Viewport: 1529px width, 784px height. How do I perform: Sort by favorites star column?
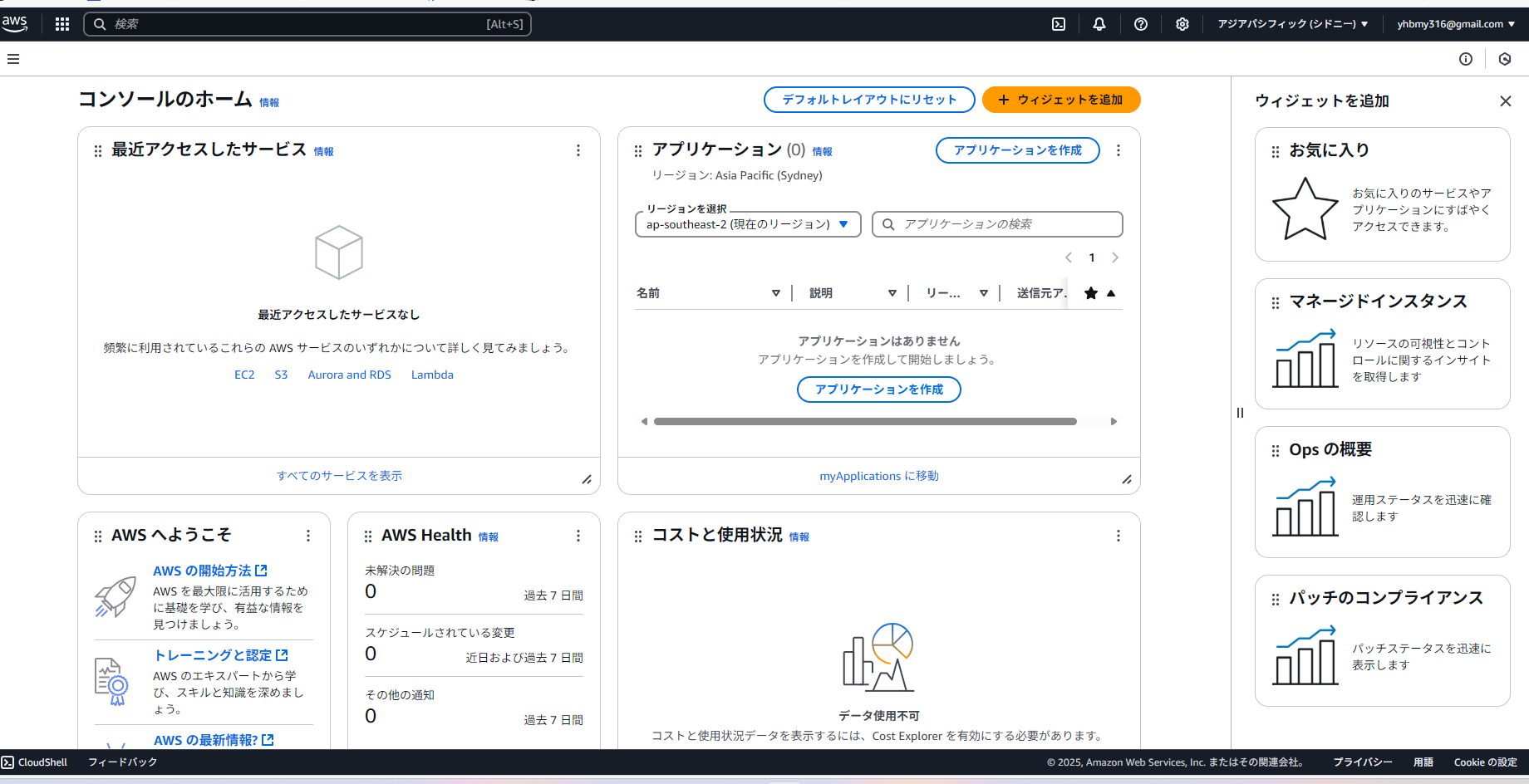(1099, 293)
